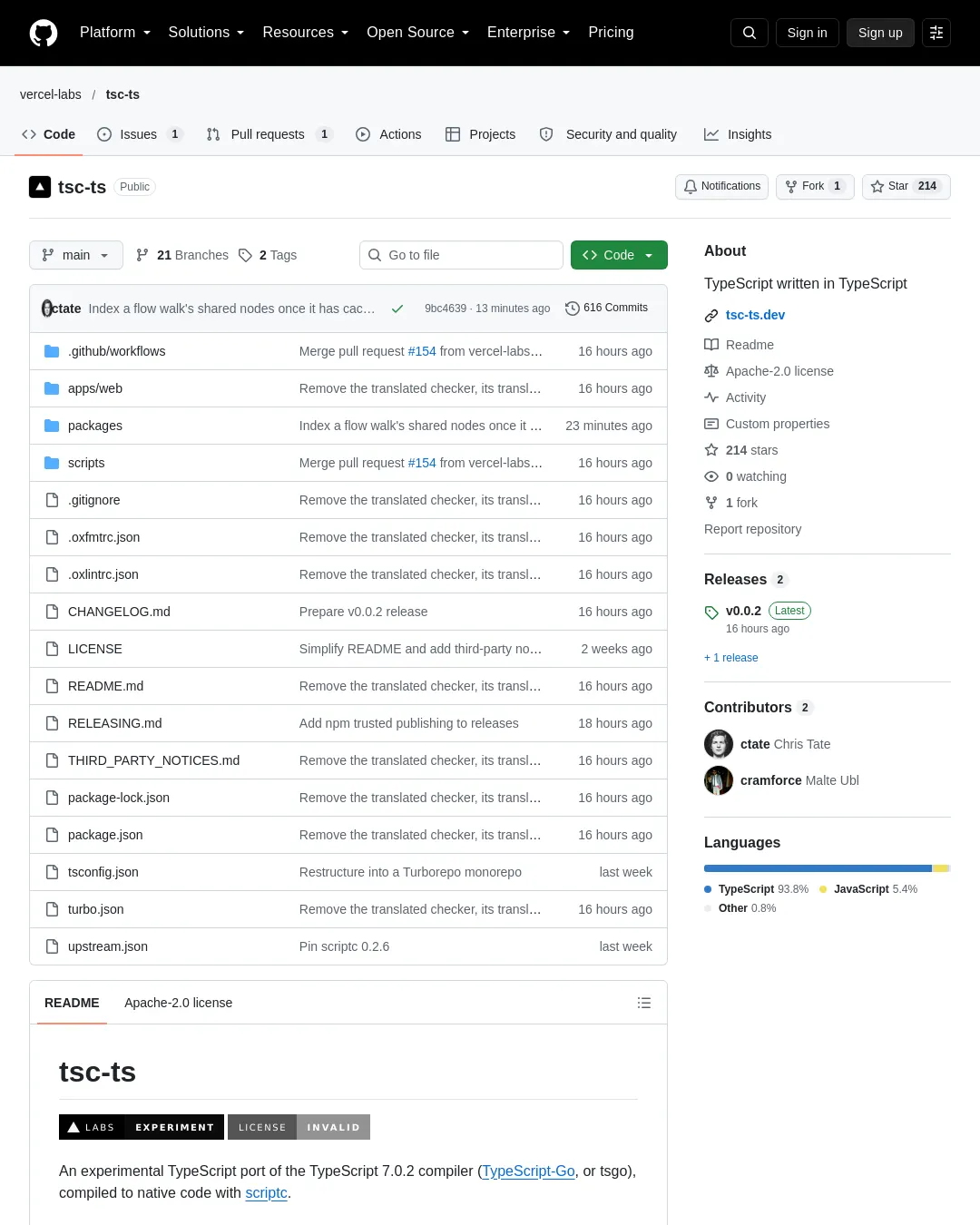
Task: Click the link icon beside tsc-ts.dev
Action: 711,316
